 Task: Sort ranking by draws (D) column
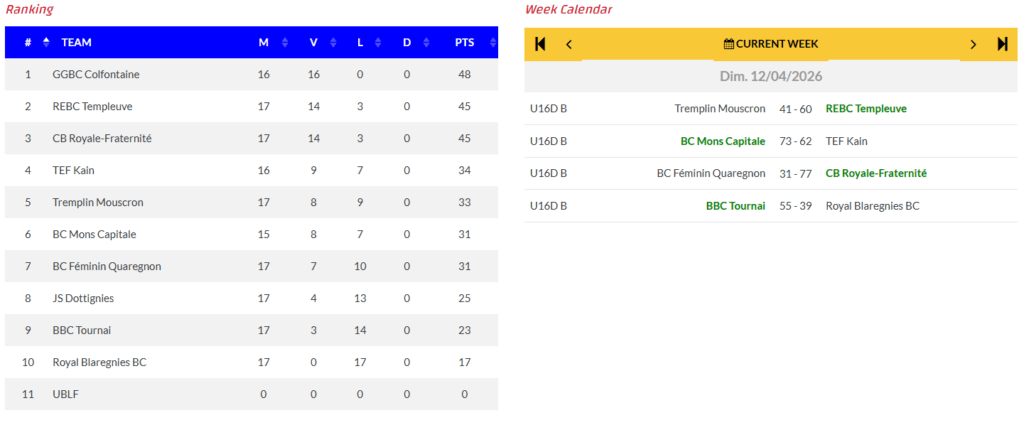pyautogui.click(x=407, y=43)
